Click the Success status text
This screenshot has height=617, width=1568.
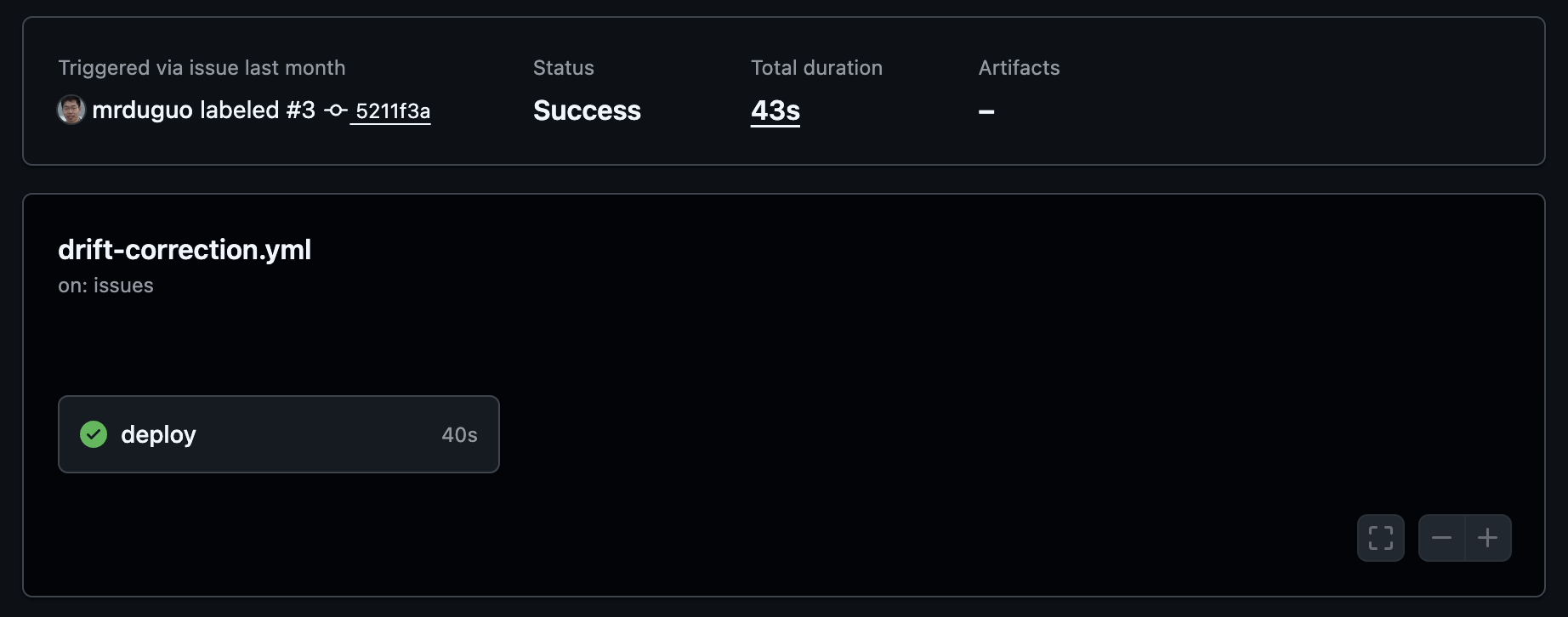tap(587, 110)
